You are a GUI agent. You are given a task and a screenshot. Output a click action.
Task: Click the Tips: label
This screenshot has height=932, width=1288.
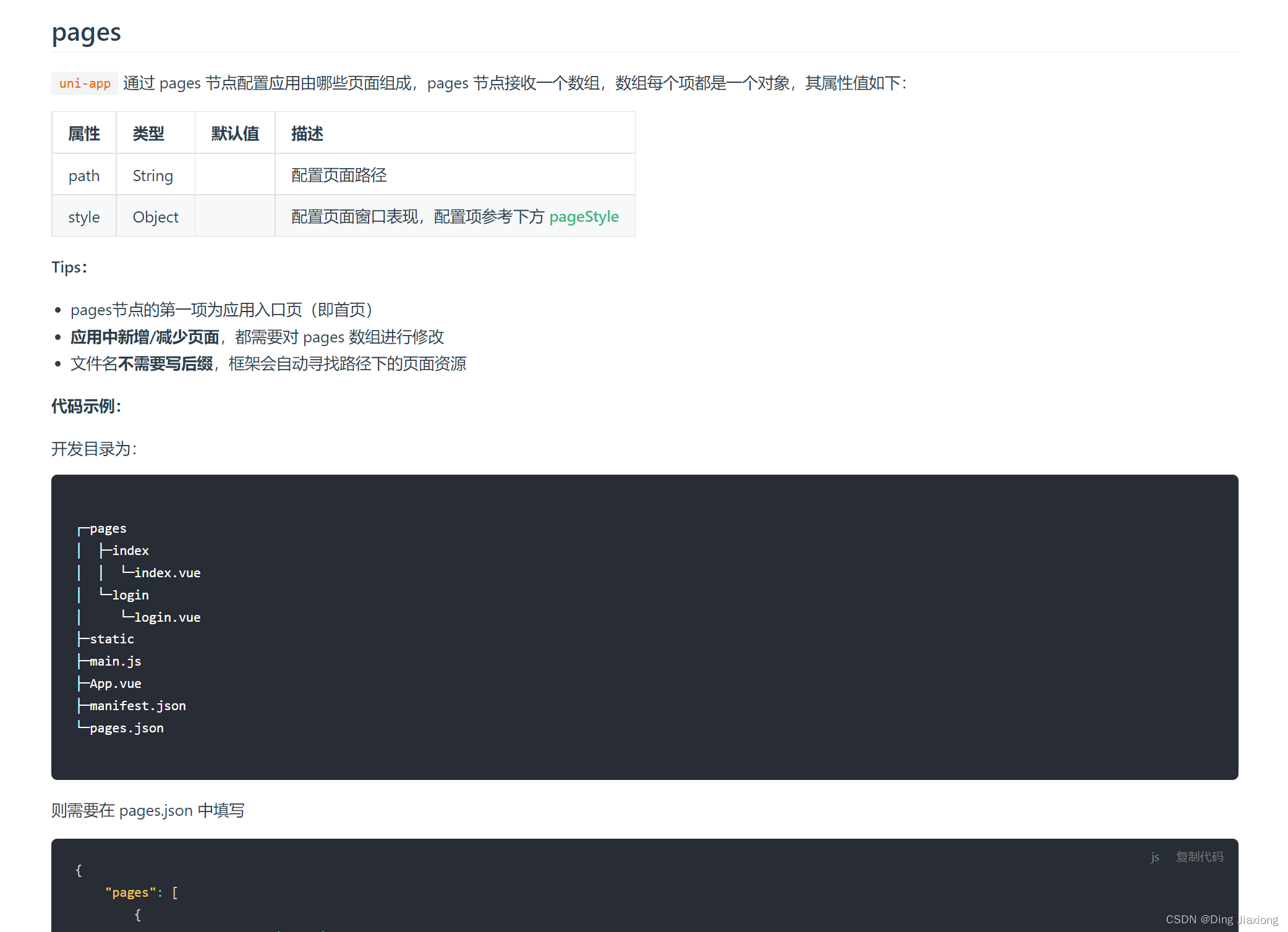(x=69, y=267)
